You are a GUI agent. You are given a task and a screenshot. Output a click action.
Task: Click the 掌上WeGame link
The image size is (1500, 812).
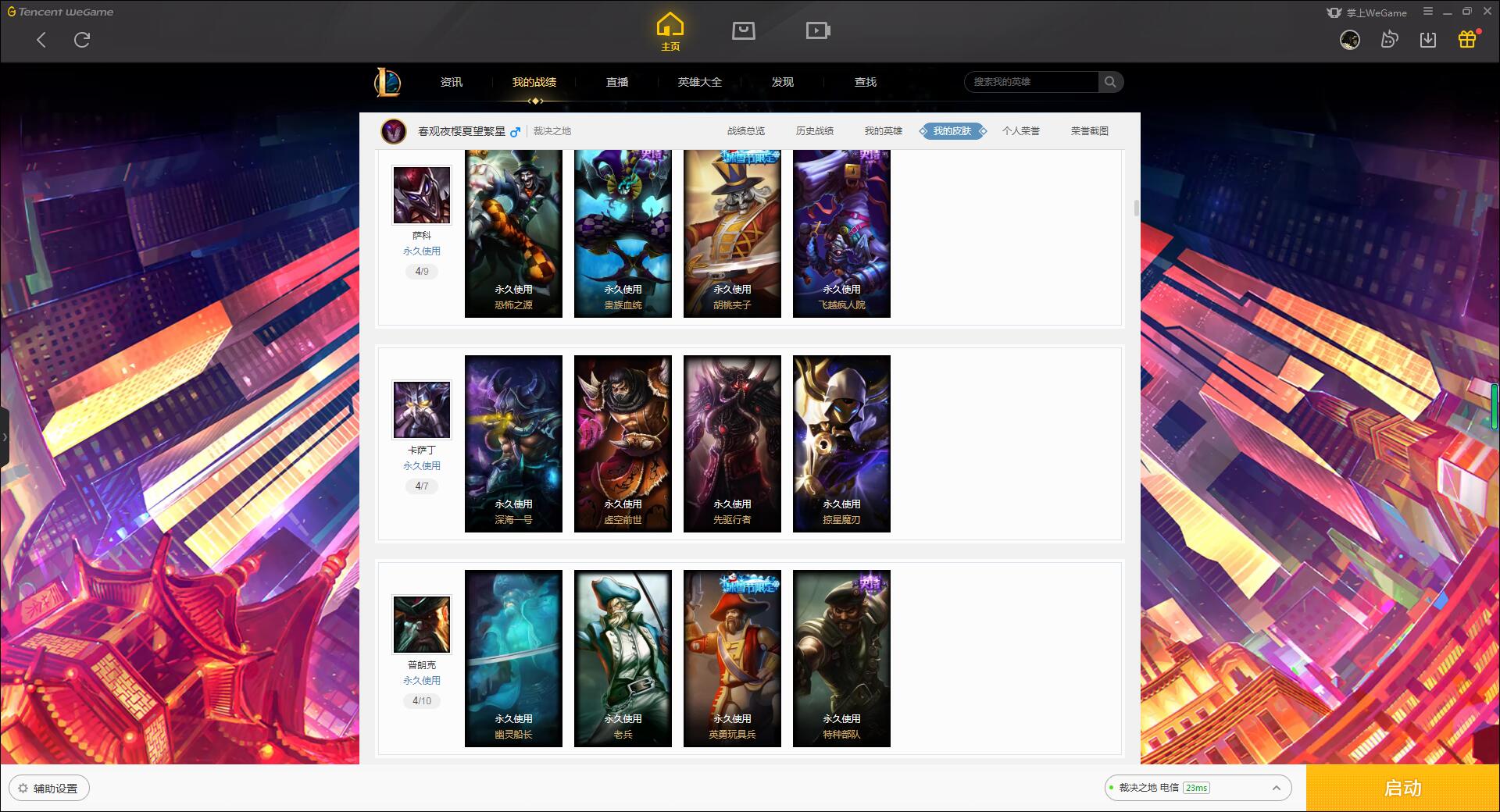point(1366,12)
